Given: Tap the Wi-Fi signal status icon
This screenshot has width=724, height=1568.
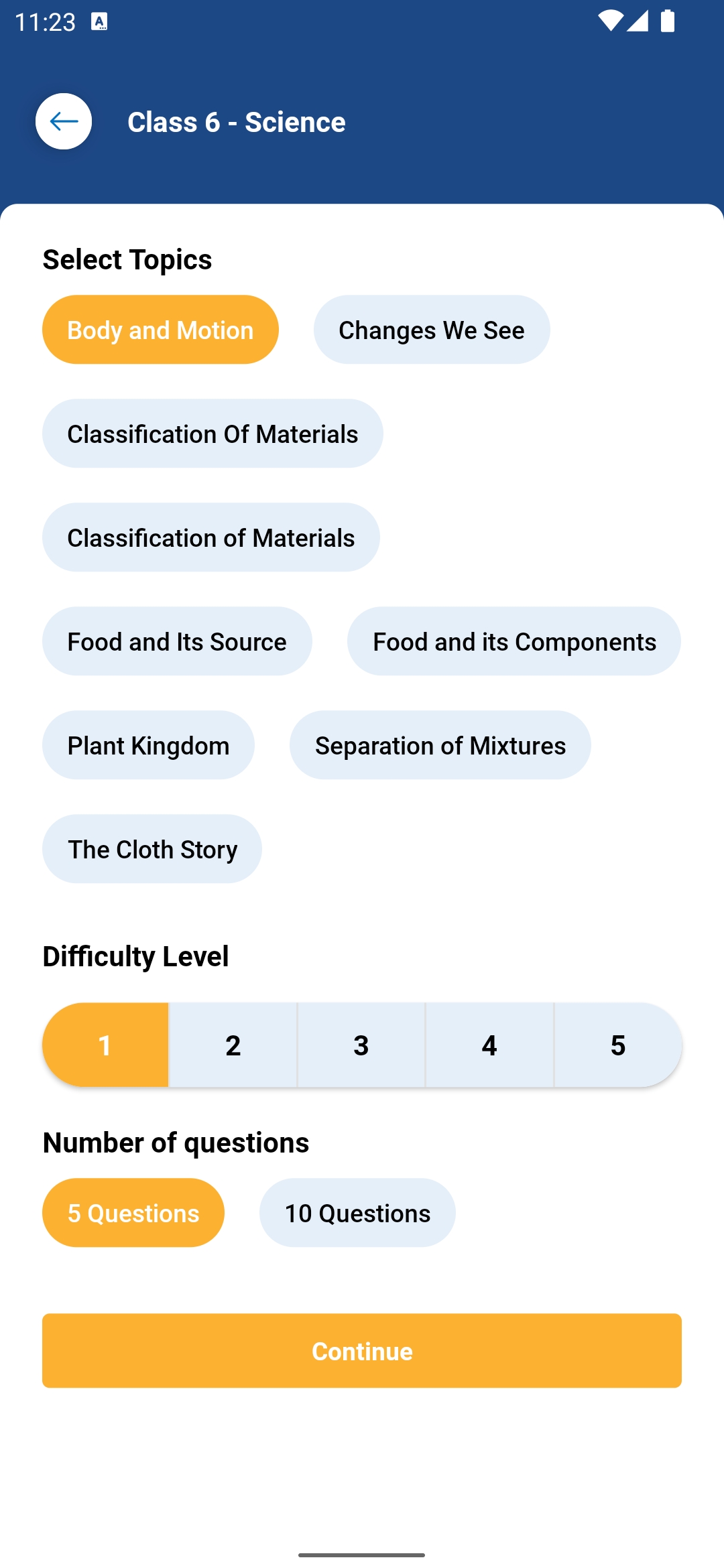Looking at the screenshot, I should click(610, 21).
